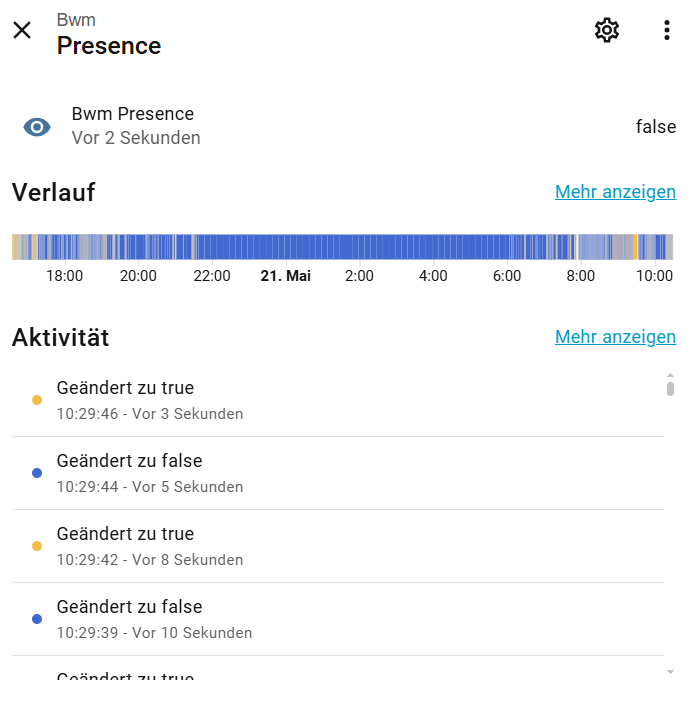Screen dimensions: 696x723
Task: Click Mehr anzeigen link next to Aktivität
Action: [x=615, y=337]
